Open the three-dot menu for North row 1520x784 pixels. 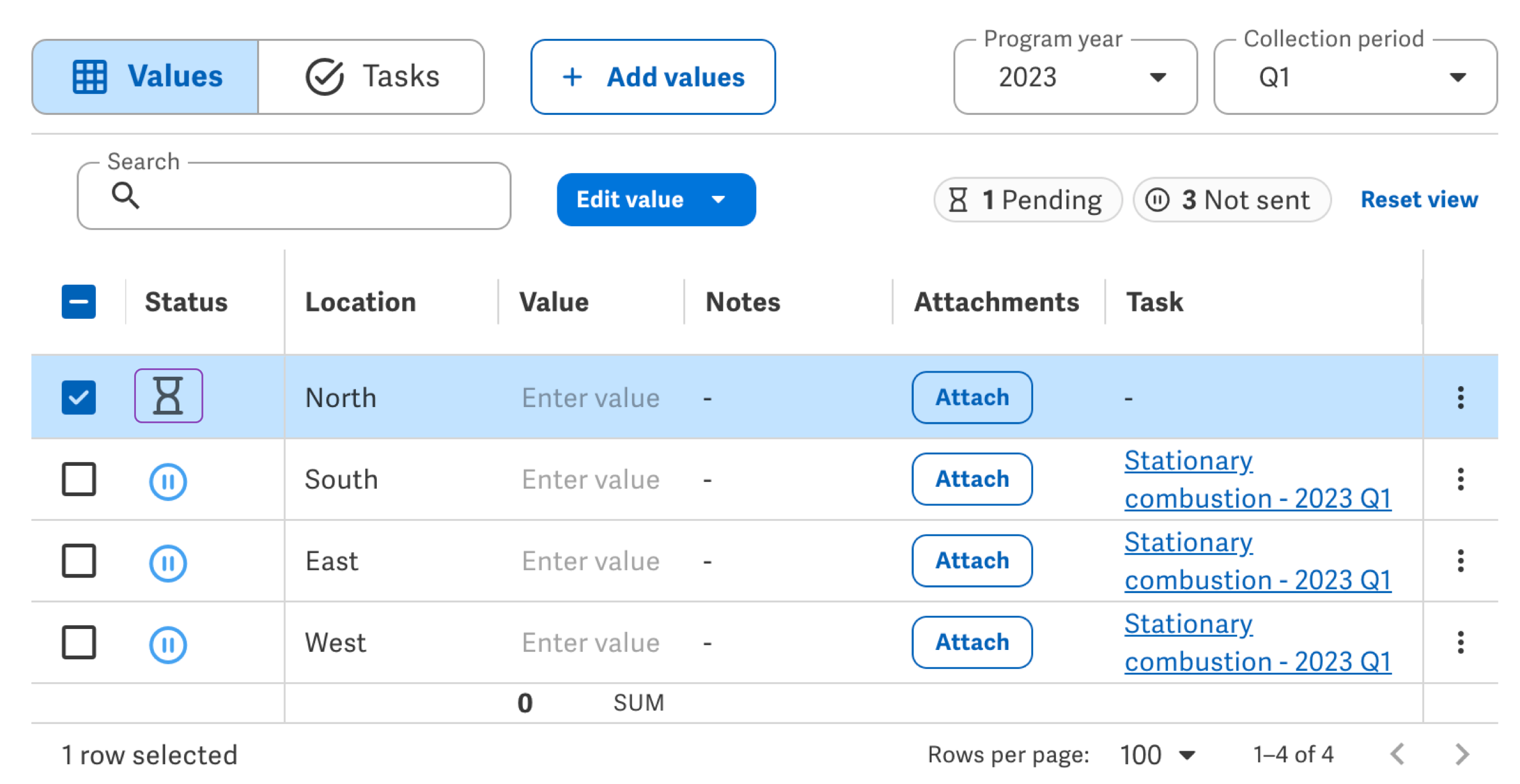pyautogui.click(x=1461, y=397)
